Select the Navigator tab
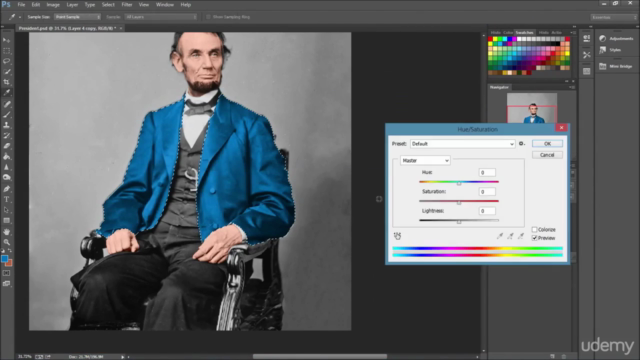Screen dimensions: 640x360 click(499, 87)
